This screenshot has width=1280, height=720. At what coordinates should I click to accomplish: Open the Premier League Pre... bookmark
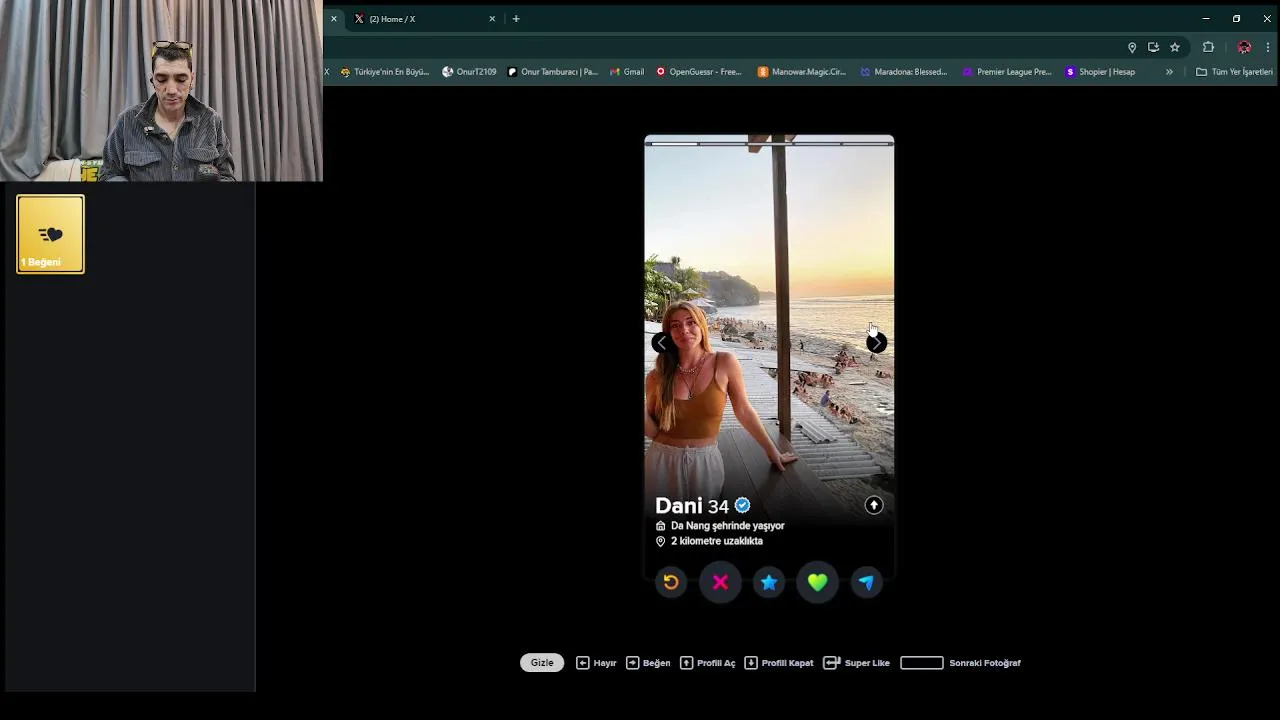click(1007, 72)
